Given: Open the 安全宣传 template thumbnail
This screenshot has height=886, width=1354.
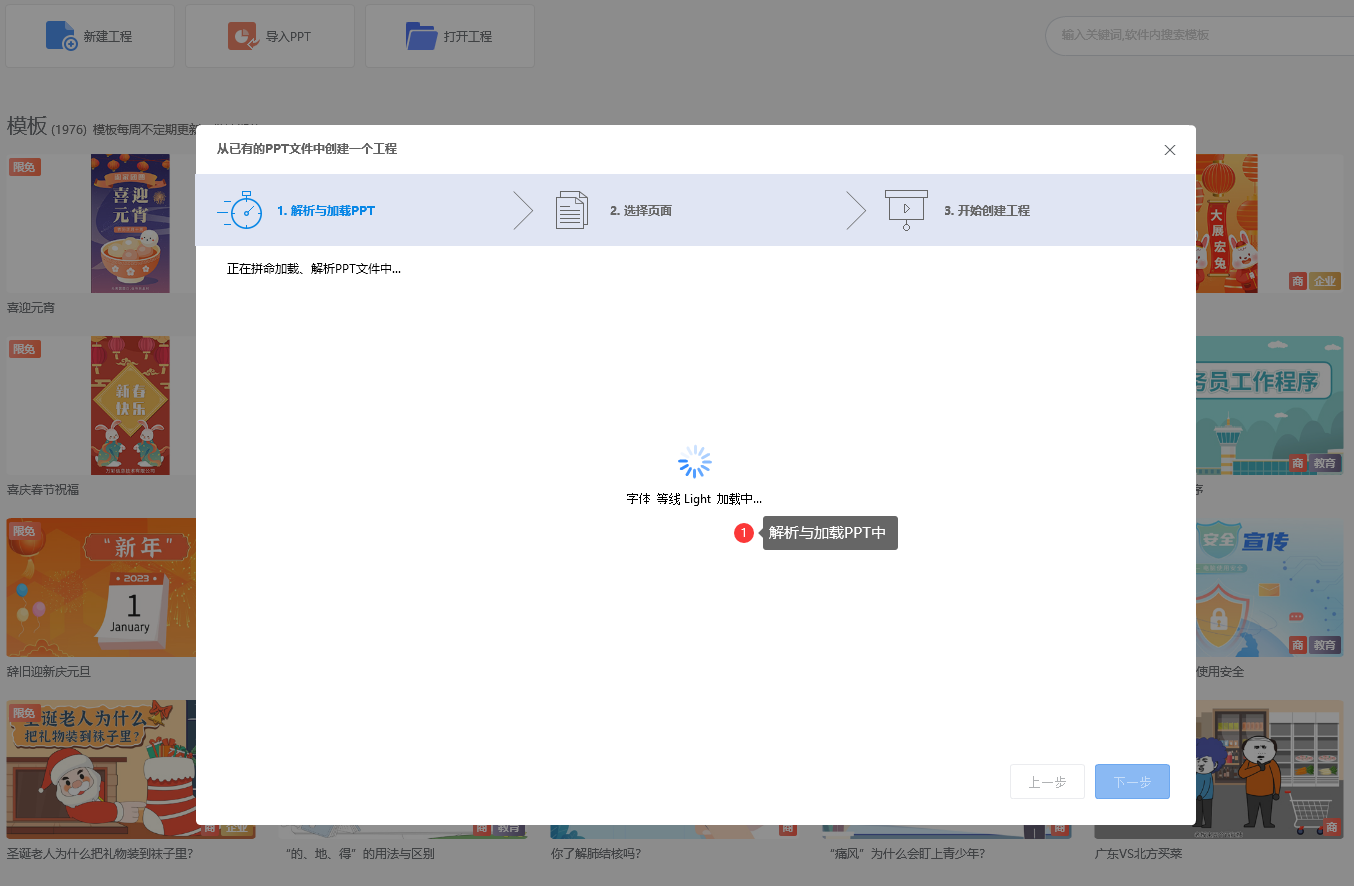Looking at the screenshot, I should tap(1269, 587).
